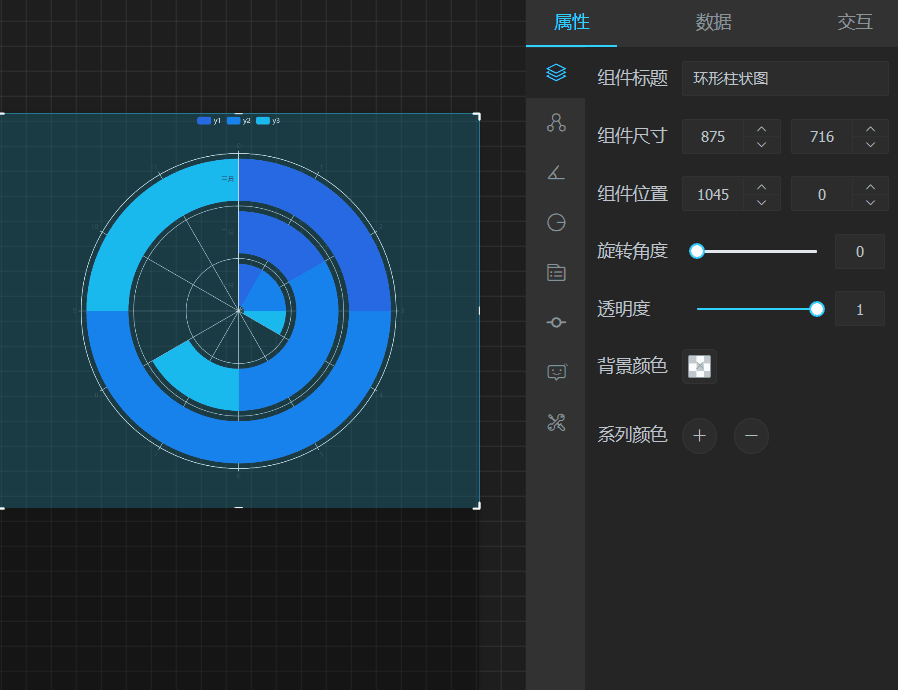Increase the Y position 0 stepper
Screen dimensions: 898x690
pos(871,187)
